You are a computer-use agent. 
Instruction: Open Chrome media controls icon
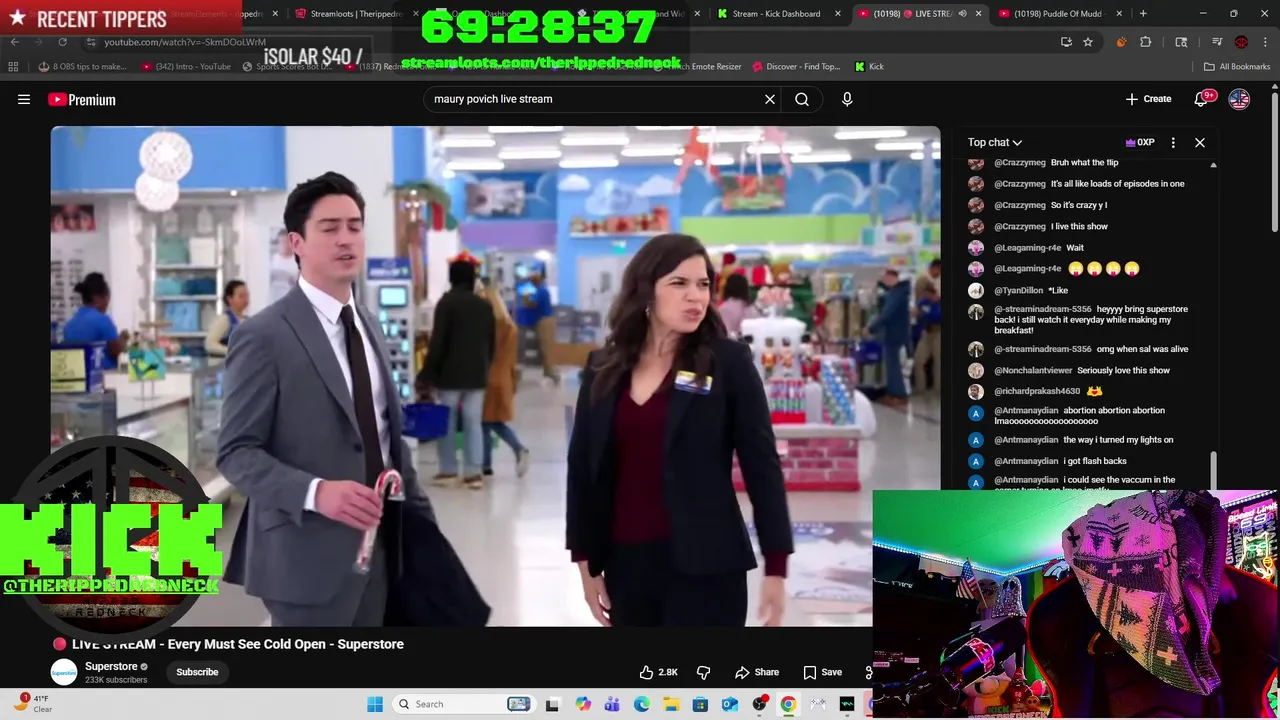[1217, 42]
